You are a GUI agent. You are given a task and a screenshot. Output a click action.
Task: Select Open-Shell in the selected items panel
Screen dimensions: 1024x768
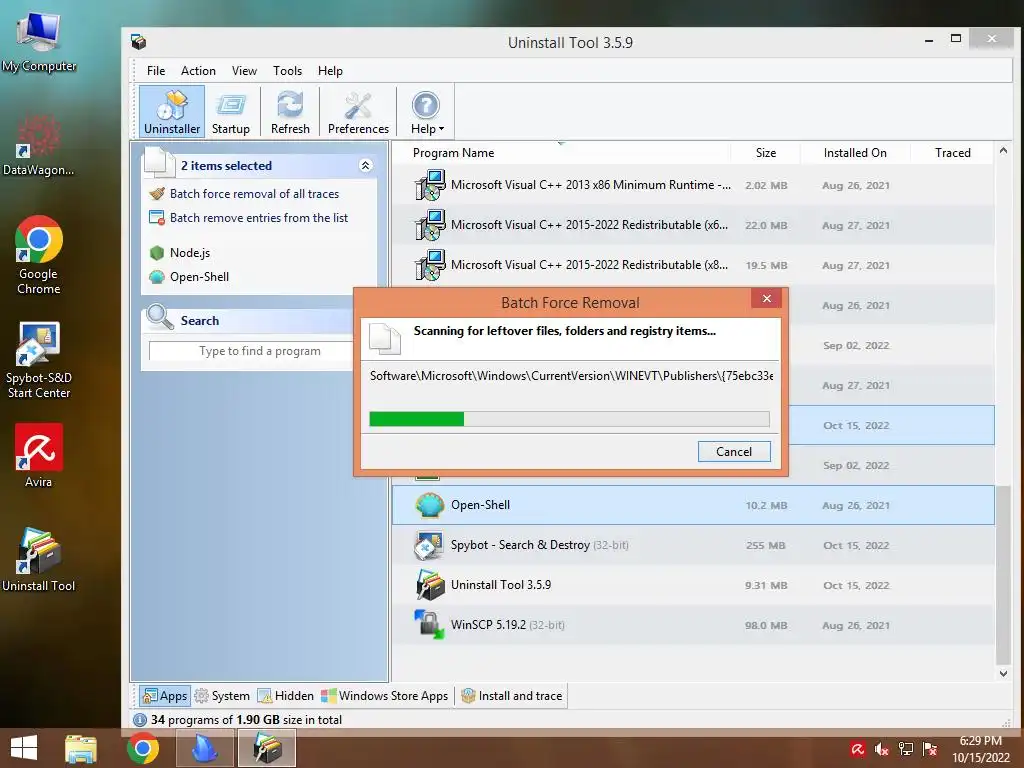(199, 277)
